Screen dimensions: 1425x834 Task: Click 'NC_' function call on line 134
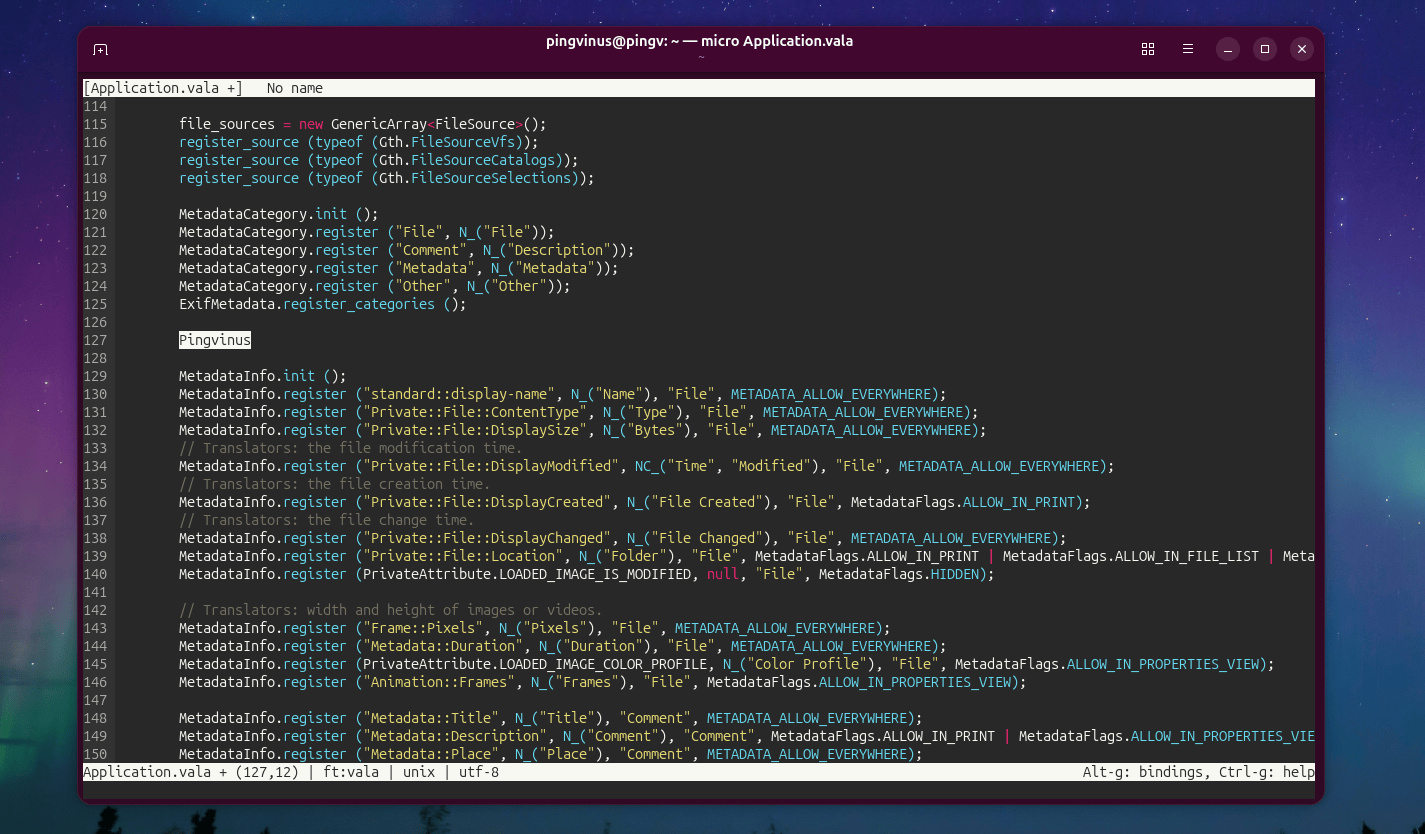[647, 466]
